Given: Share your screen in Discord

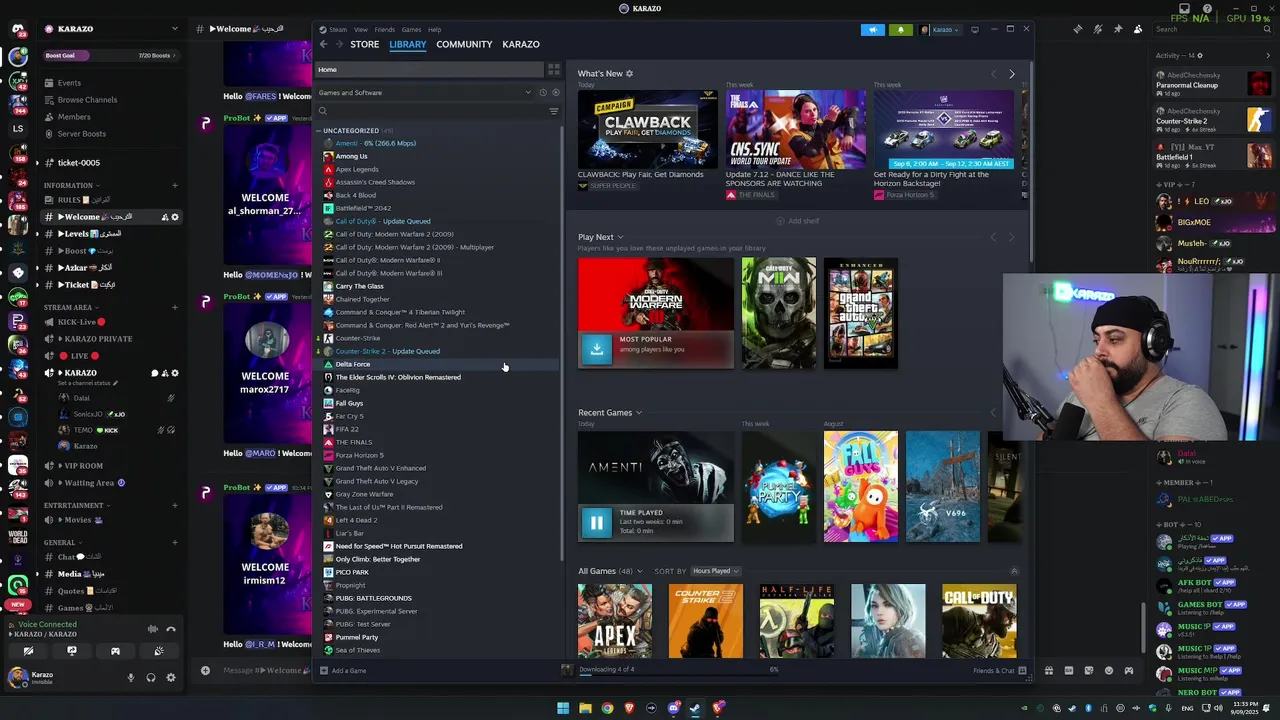Looking at the screenshot, I should pos(72,651).
